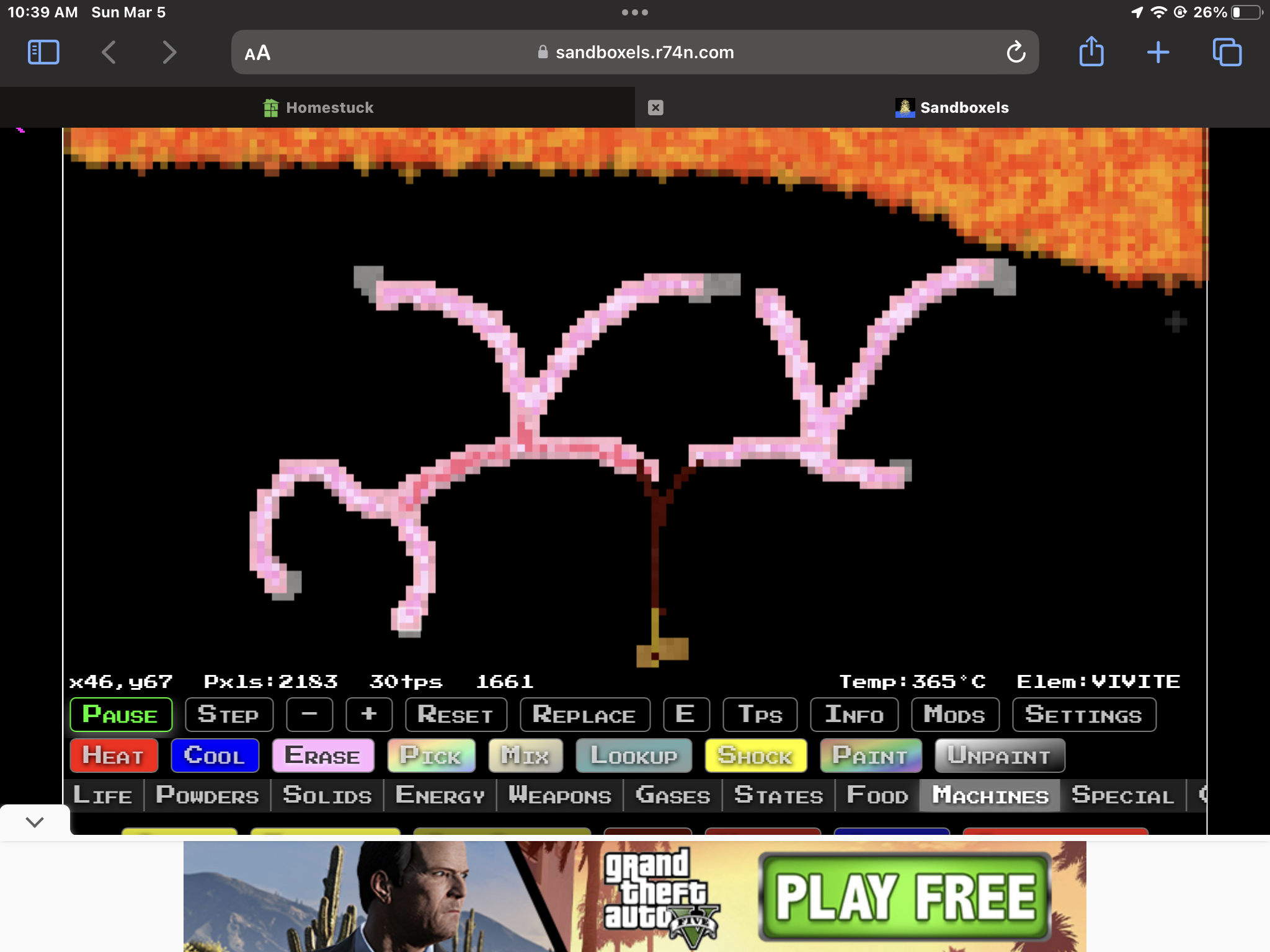
Task: Open the AA reader options menu
Action: [x=257, y=53]
